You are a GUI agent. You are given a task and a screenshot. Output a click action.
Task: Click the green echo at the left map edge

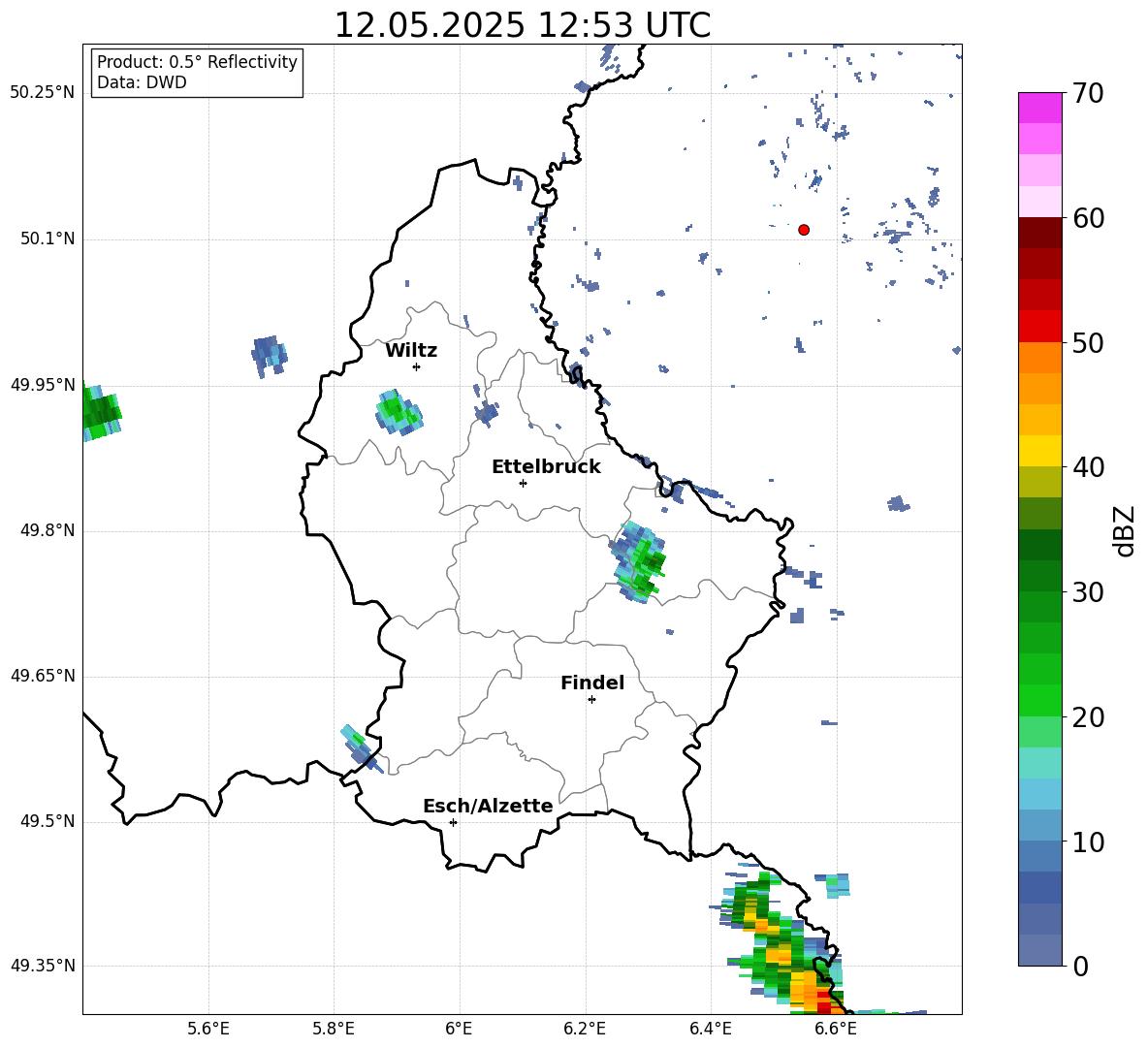click(101, 413)
